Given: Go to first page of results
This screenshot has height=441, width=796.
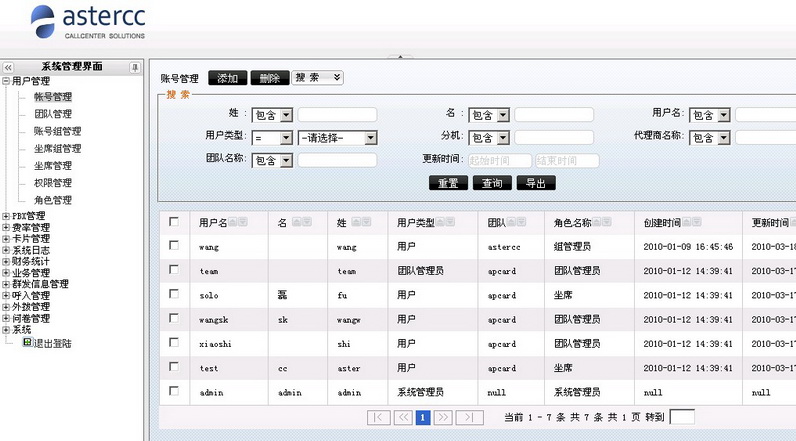Looking at the screenshot, I should [x=379, y=417].
